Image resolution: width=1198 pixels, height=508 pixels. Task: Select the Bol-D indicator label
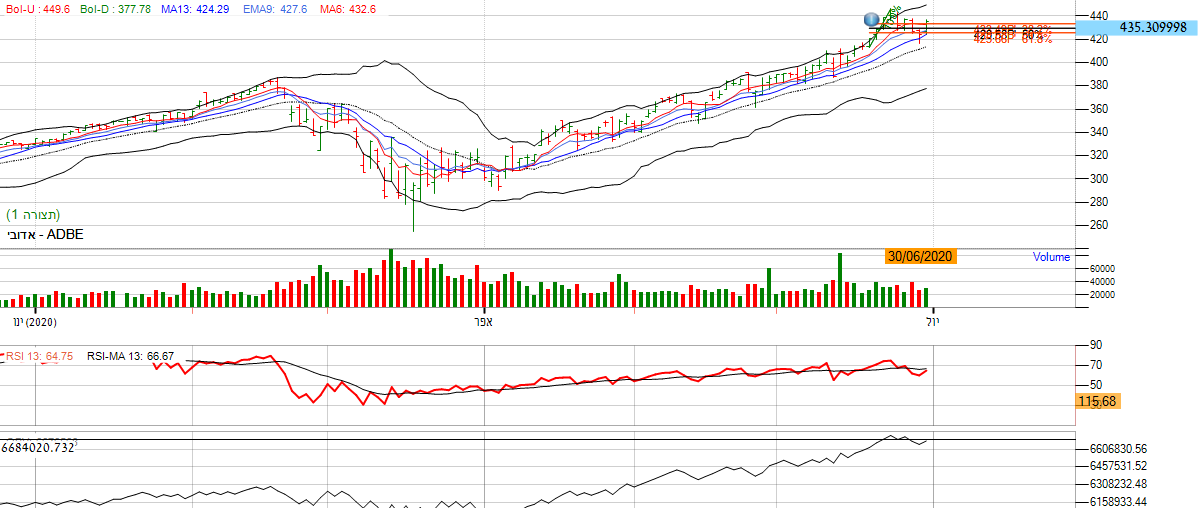tap(107, 9)
